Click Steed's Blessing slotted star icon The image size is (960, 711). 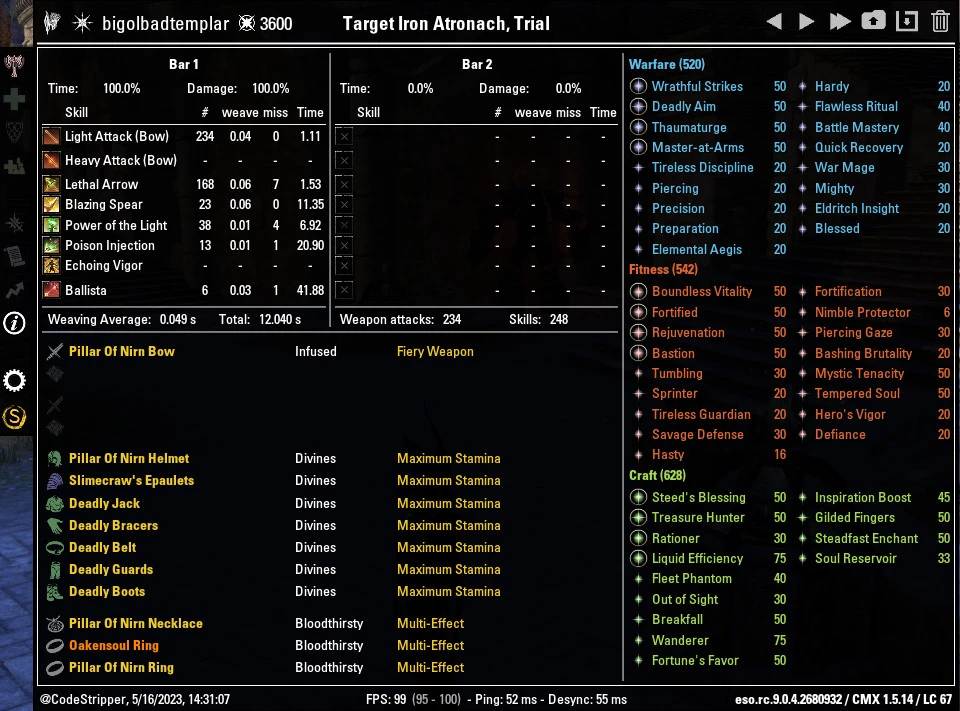(639, 497)
